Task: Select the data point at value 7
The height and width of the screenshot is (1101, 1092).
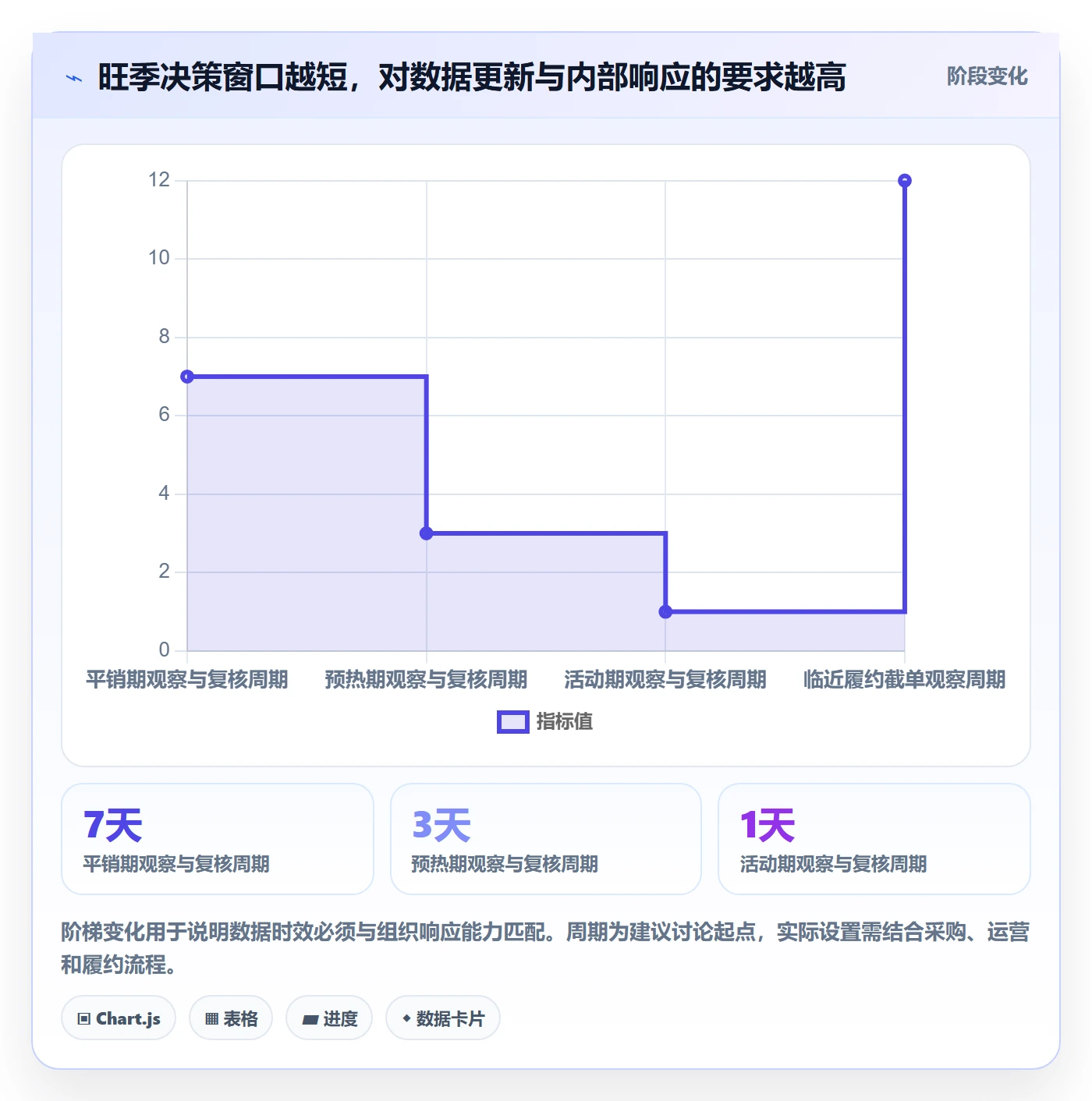Action: pyautogui.click(x=187, y=377)
